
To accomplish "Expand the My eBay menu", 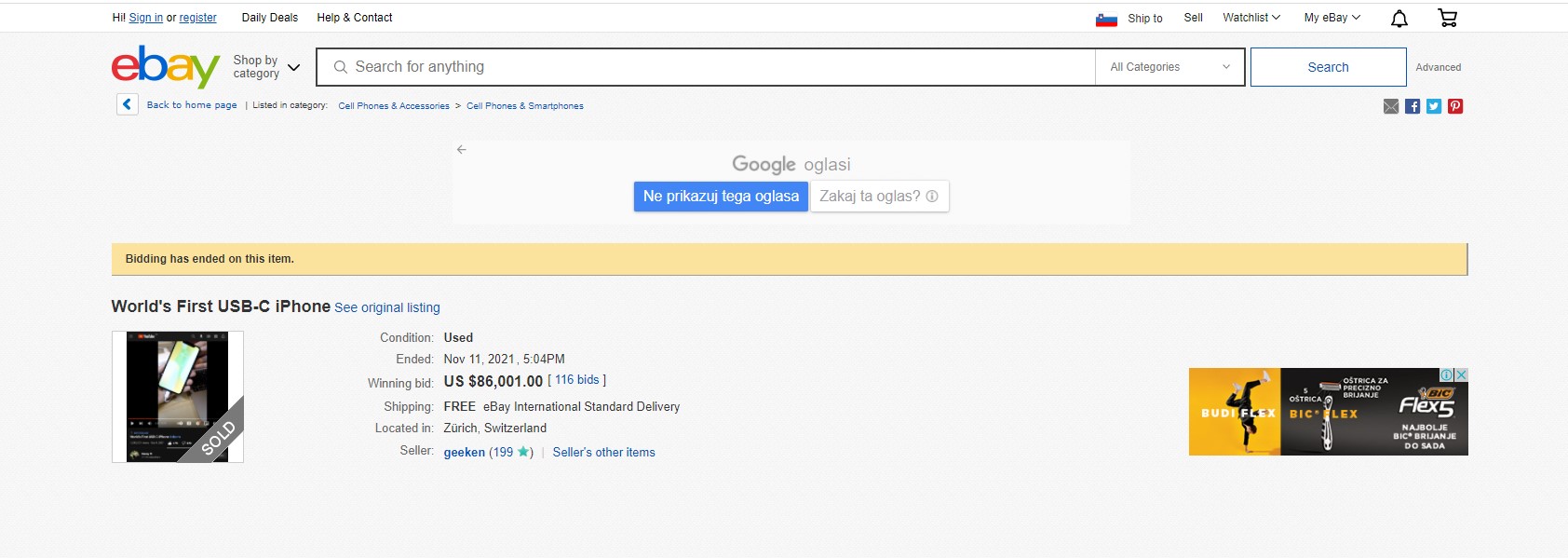I will coord(1331,18).
